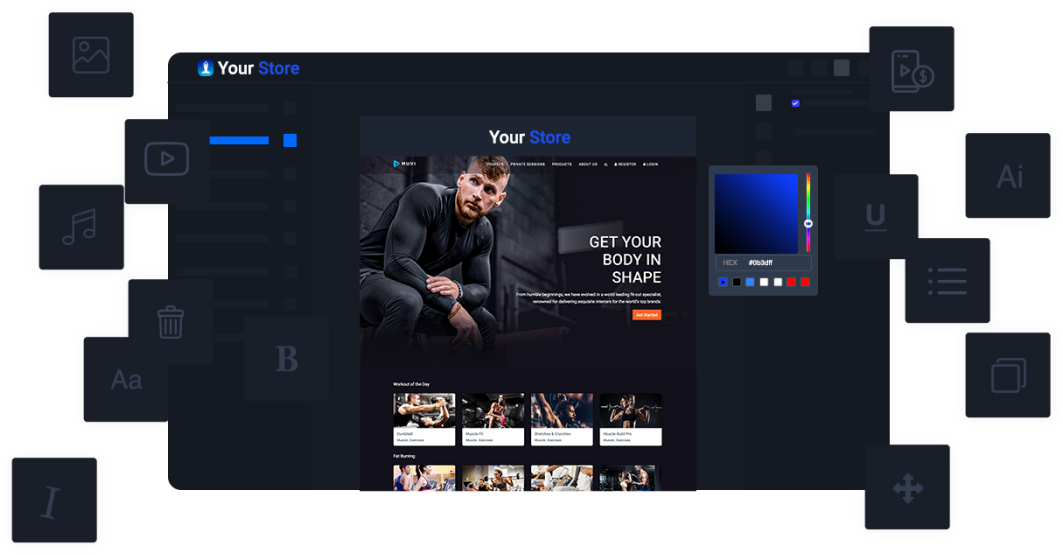Click the Aa font size icon
Viewport: 1063px width, 555px height.
(x=126, y=380)
